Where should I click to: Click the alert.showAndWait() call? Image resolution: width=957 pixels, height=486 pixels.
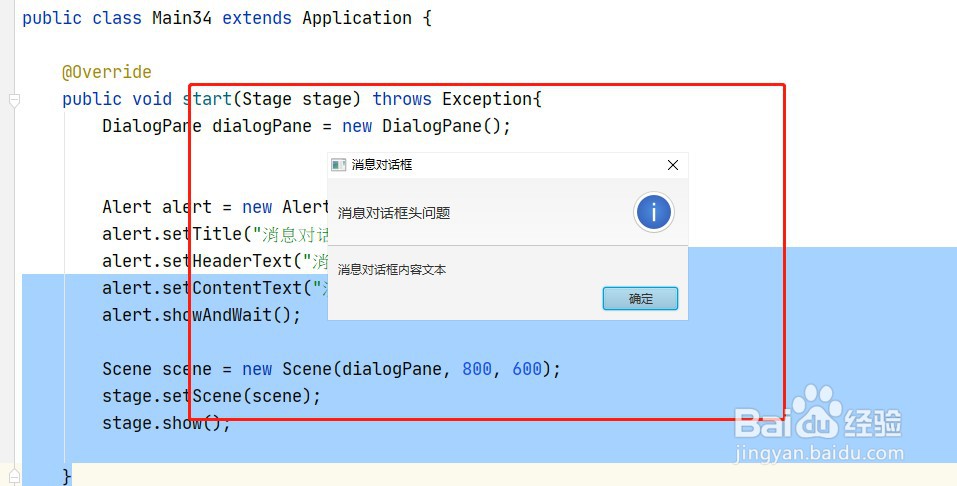click(x=201, y=315)
